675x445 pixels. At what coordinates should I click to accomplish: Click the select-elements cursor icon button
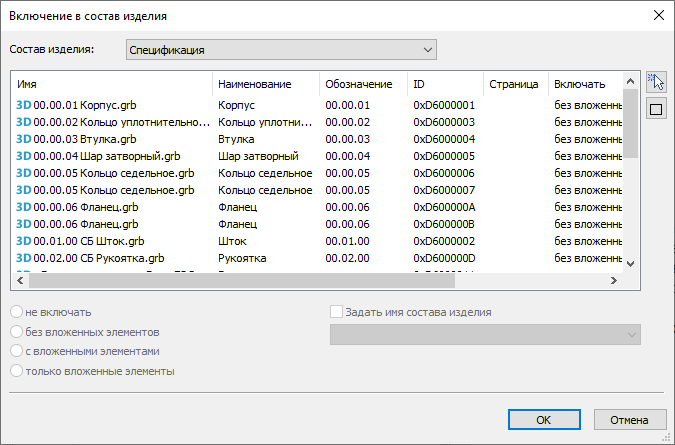tap(656, 82)
